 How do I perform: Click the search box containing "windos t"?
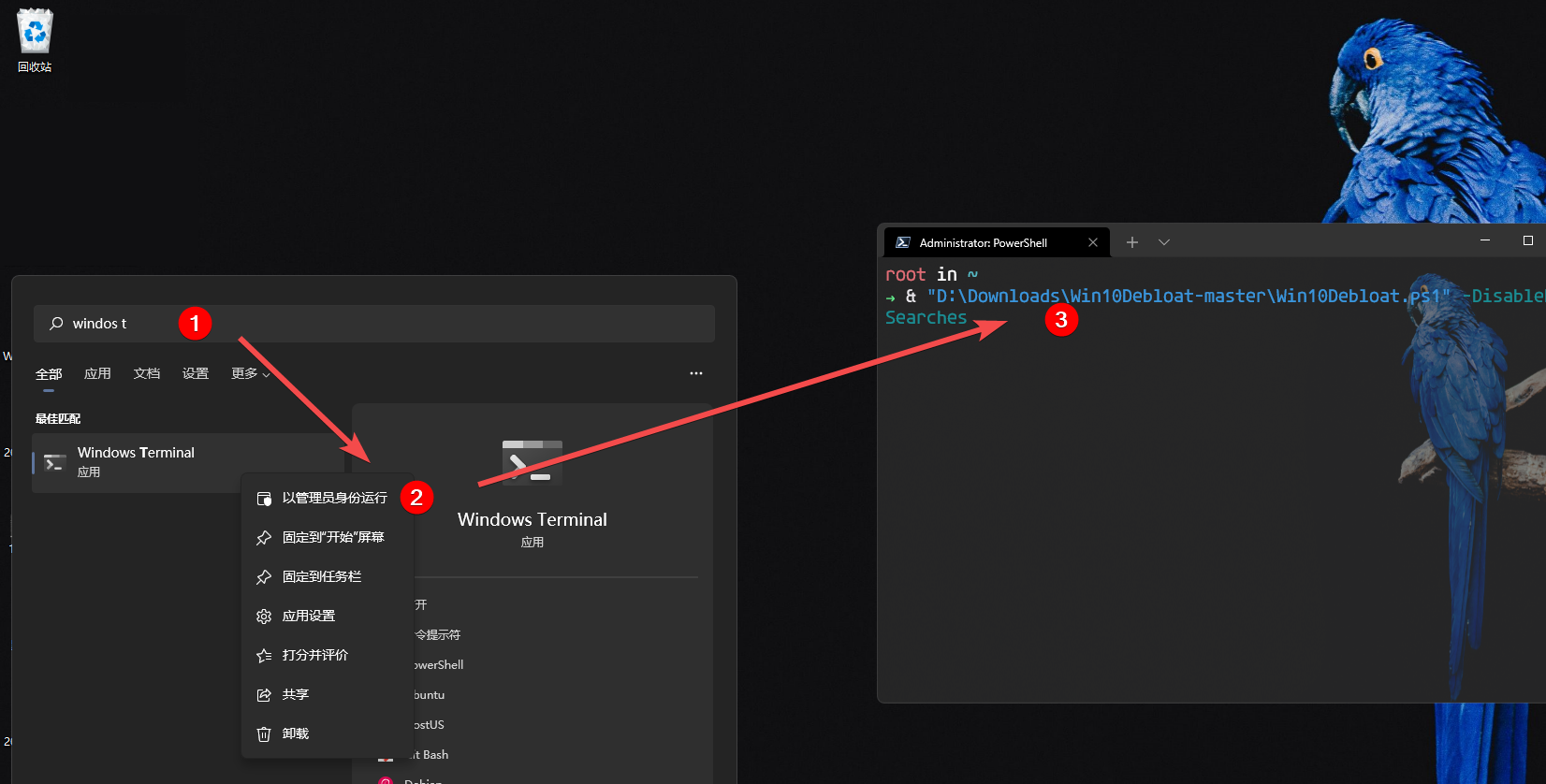point(374,324)
